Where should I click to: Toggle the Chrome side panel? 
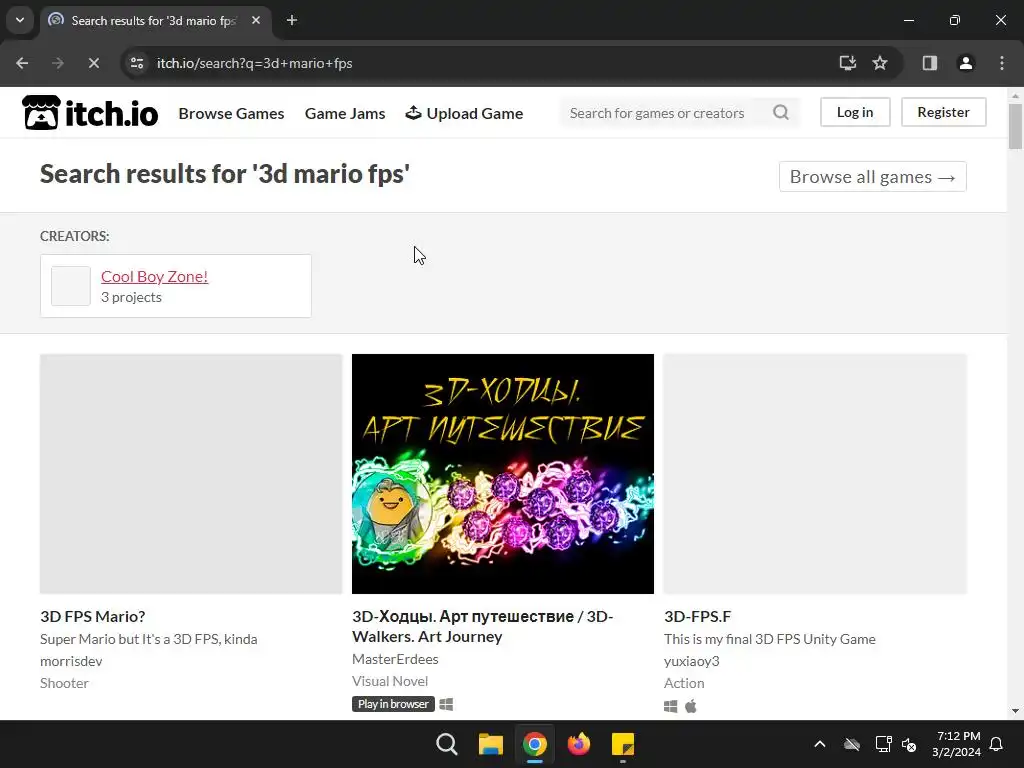pyautogui.click(x=930, y=63)
